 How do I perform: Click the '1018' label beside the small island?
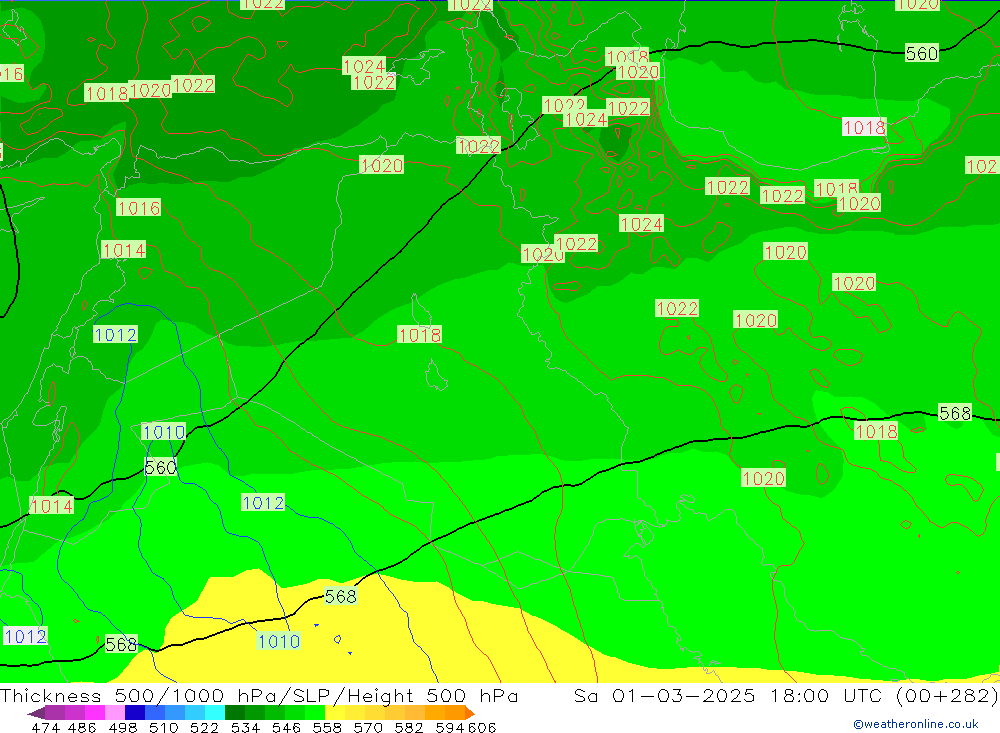click(x=419, y=334)
